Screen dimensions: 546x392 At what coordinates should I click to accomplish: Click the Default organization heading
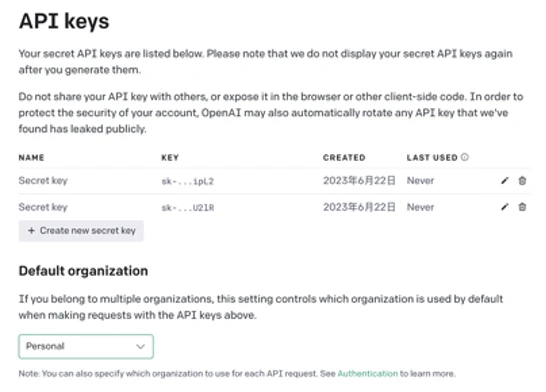(83, 271)
